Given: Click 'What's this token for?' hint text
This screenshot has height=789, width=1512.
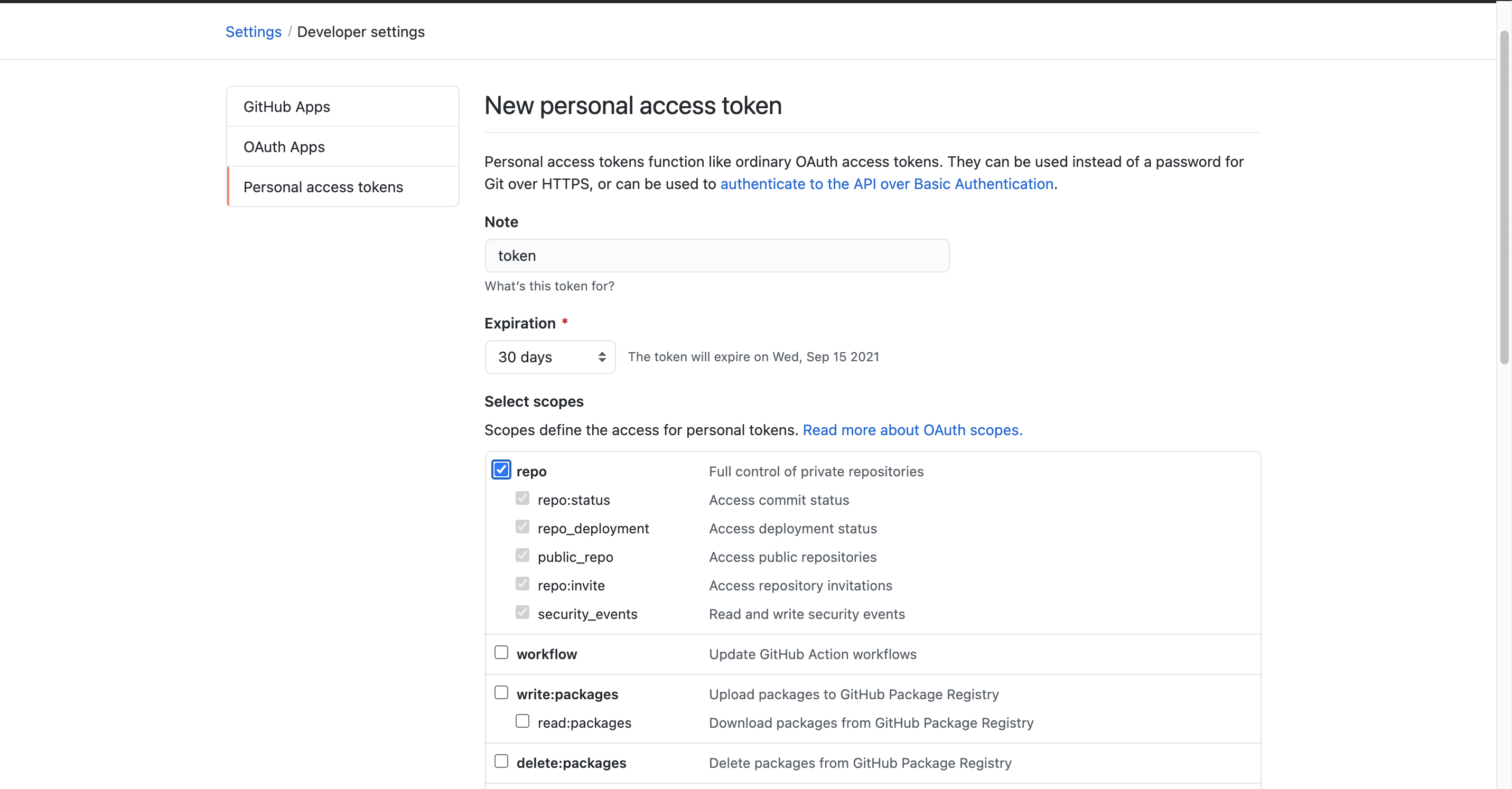Looking at the screenshot, I should click(x=549, y=286).
